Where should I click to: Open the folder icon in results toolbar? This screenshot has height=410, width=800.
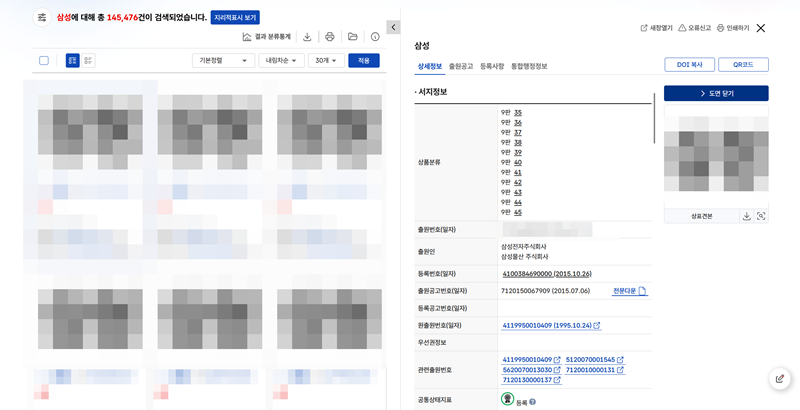tap(353, 37)
